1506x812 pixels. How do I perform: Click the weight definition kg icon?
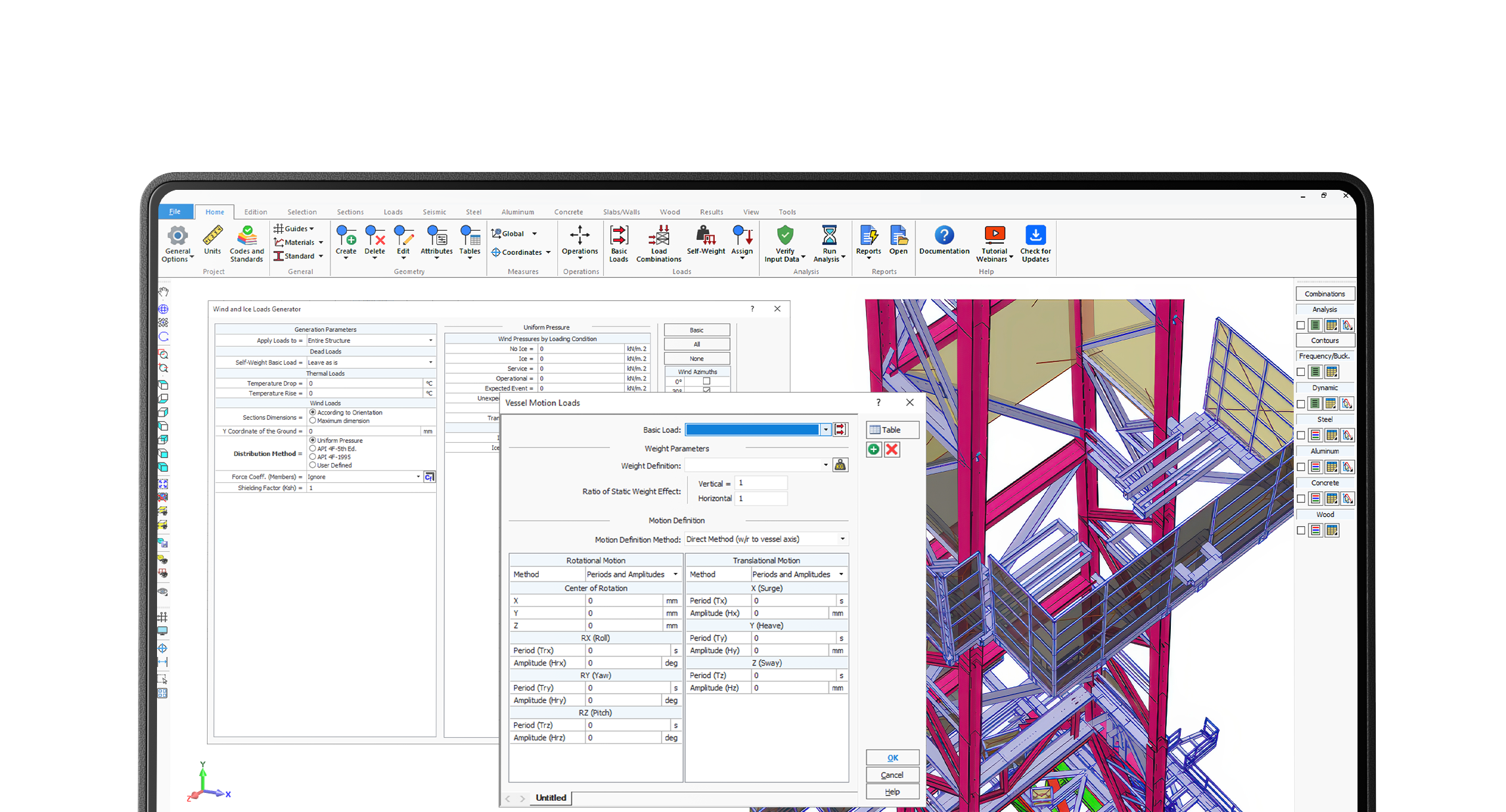pyautogui.click(x=840, y=465)
